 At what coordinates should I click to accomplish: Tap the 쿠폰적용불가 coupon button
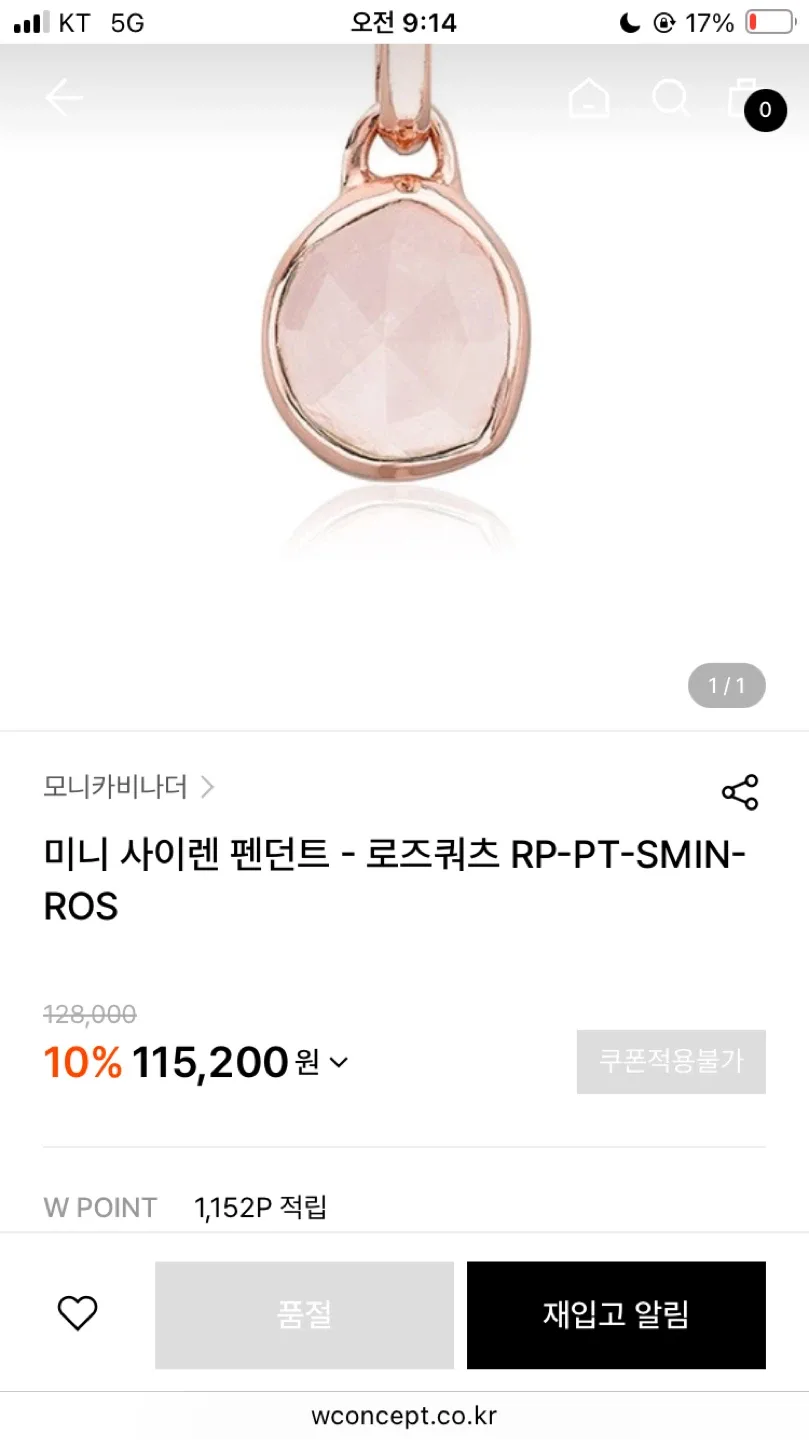pyautogui.click(x=671, y=1061)
